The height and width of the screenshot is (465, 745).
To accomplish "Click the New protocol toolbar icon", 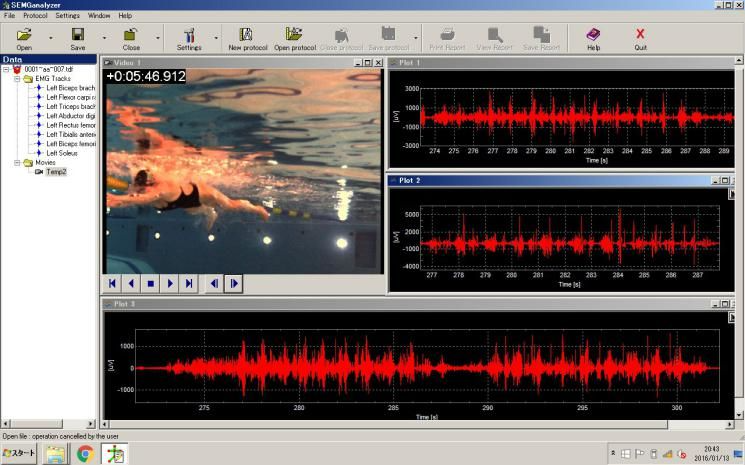I will click(247, 35).
